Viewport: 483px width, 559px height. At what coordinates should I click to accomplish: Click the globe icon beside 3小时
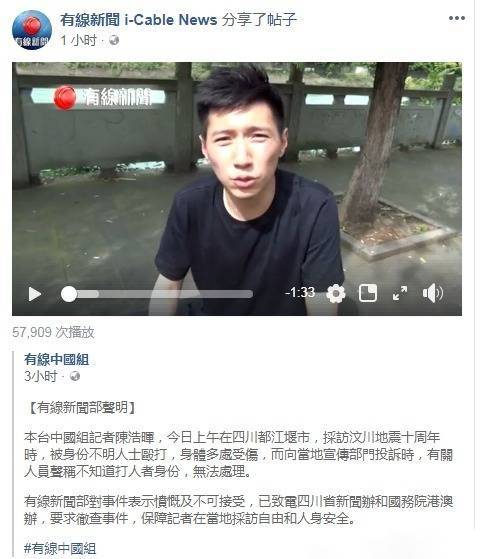(75, 376)
